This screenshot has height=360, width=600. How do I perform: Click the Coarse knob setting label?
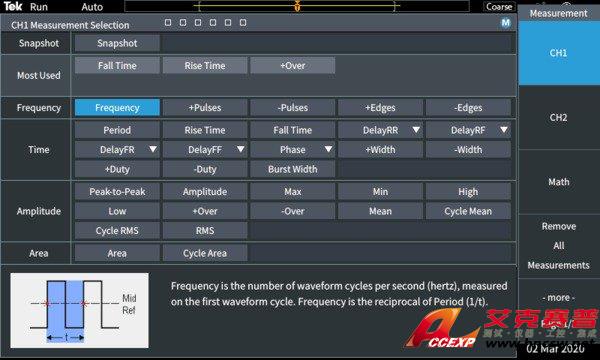click(499, 7)
